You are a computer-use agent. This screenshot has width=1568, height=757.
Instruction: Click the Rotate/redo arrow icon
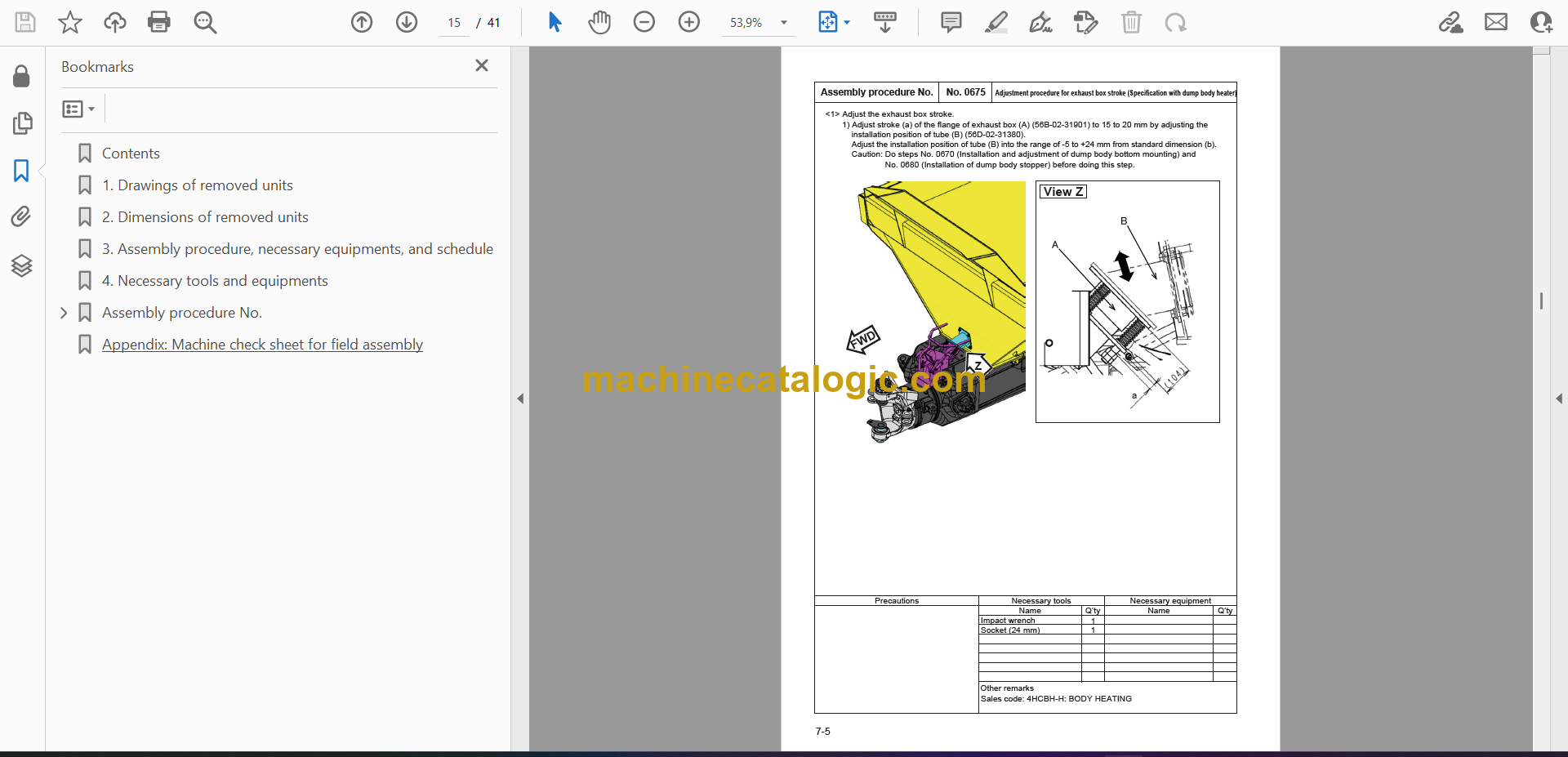1176,22
